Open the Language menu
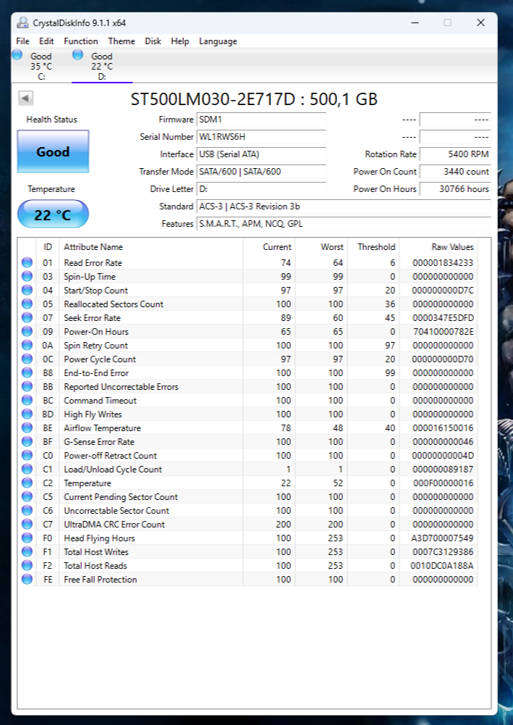Screen dimensions: 513x725 click(218, 41)
